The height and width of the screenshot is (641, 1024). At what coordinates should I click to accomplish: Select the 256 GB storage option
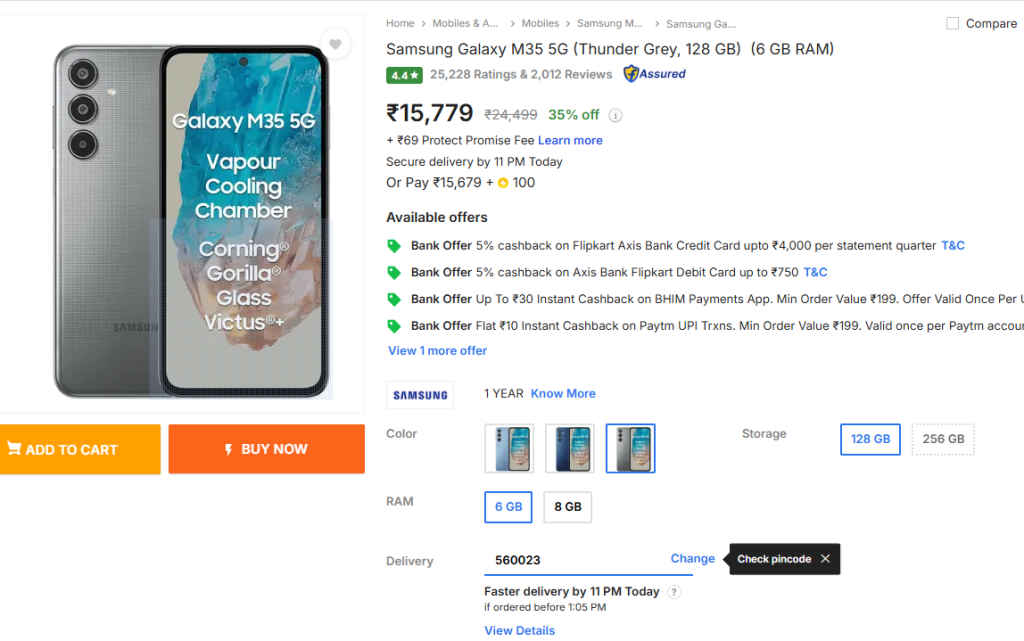[x=942, y=439]
